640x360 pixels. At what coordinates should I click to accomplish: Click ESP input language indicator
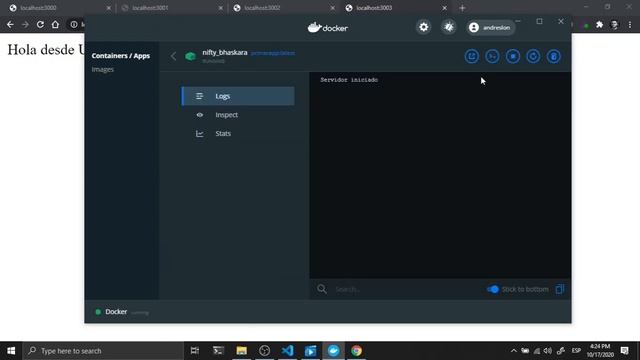tap(576, 351)
